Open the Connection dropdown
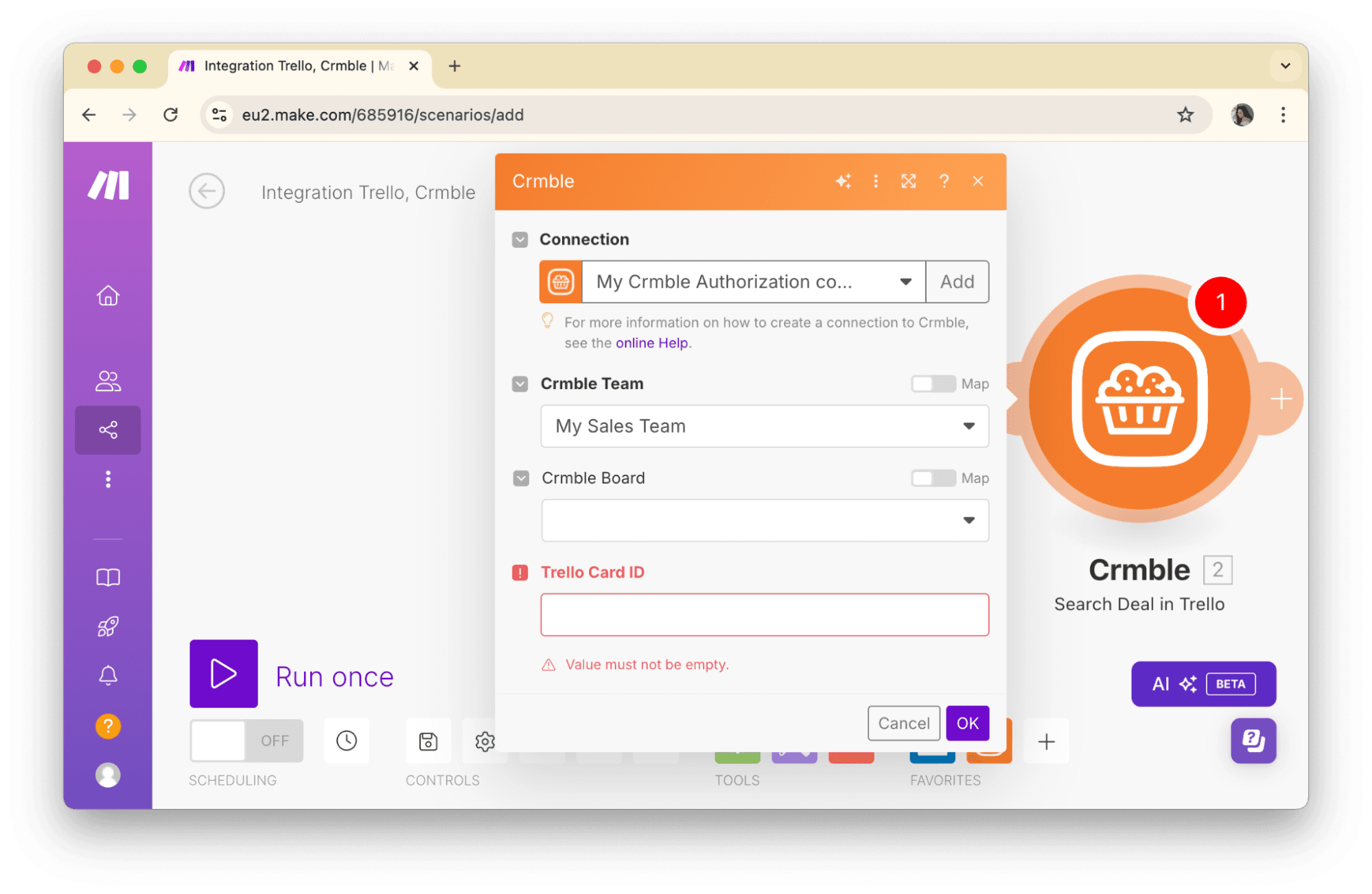Screen dimensions: 1372x894 [753, 282]
